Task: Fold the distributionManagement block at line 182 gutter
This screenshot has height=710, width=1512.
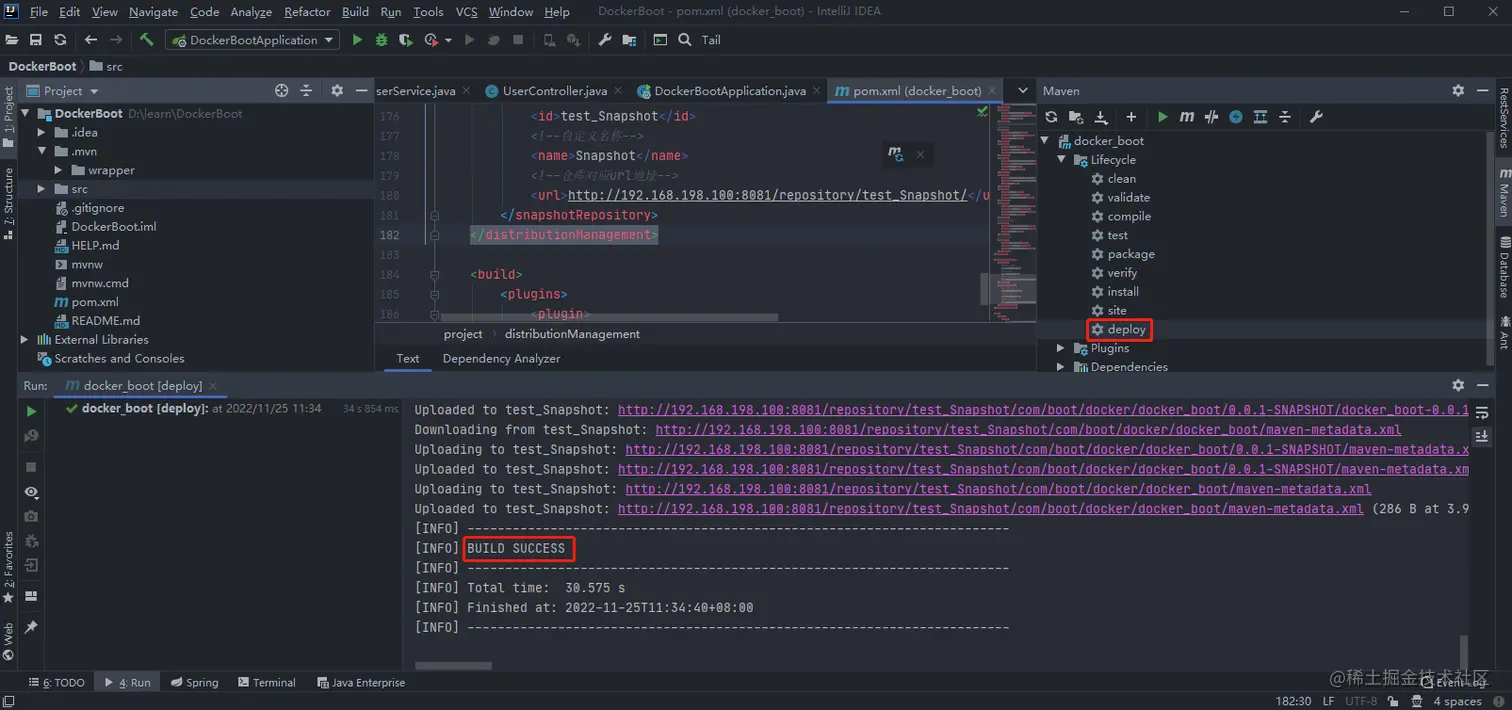Action: (x=434, y=236)
